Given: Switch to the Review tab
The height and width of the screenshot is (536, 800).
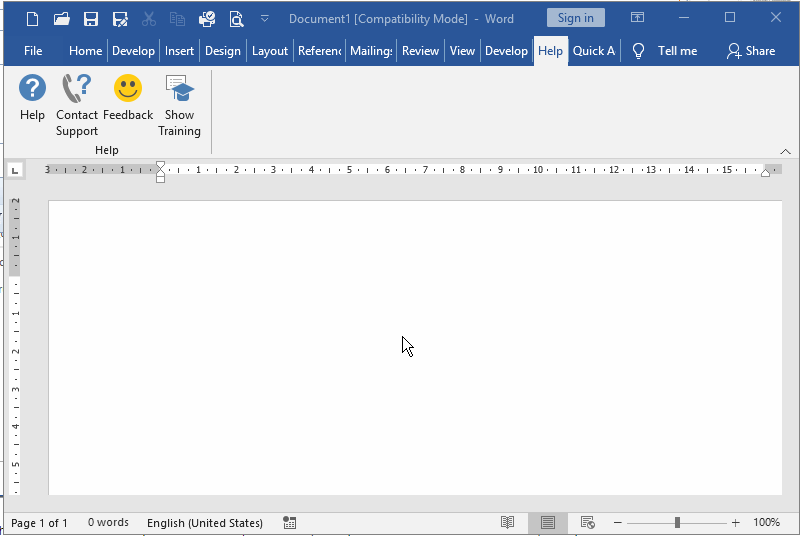Looking at the screenshot, I should [420, 51].
